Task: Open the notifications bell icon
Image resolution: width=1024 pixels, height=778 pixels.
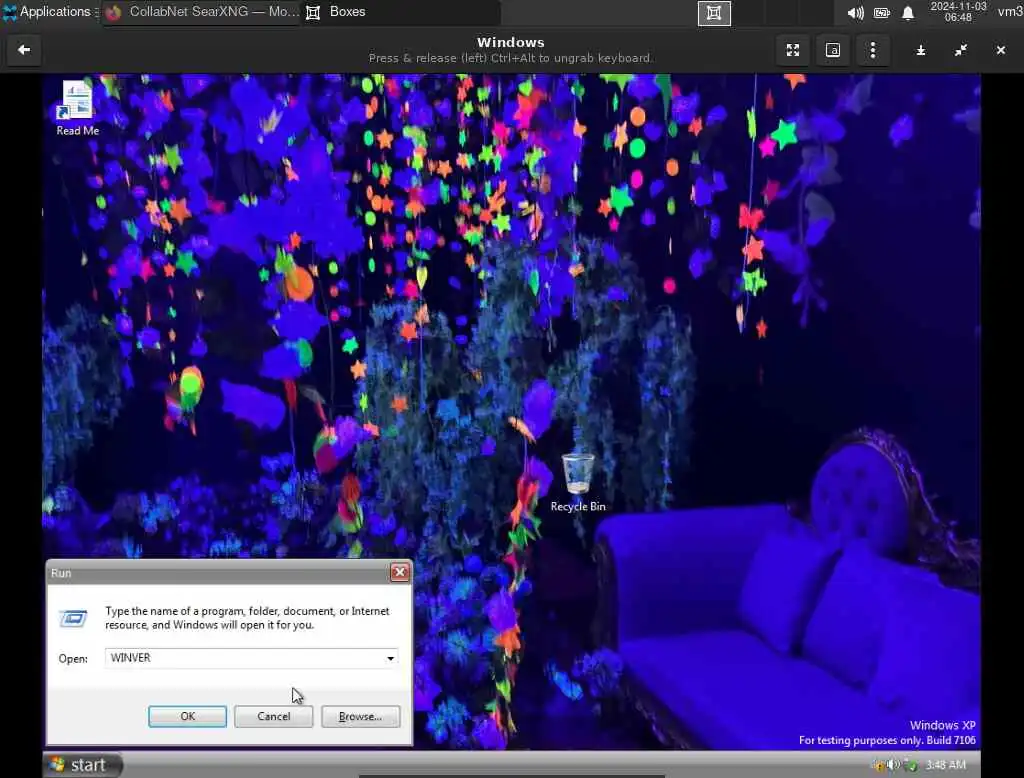Action: click(908, 13)
